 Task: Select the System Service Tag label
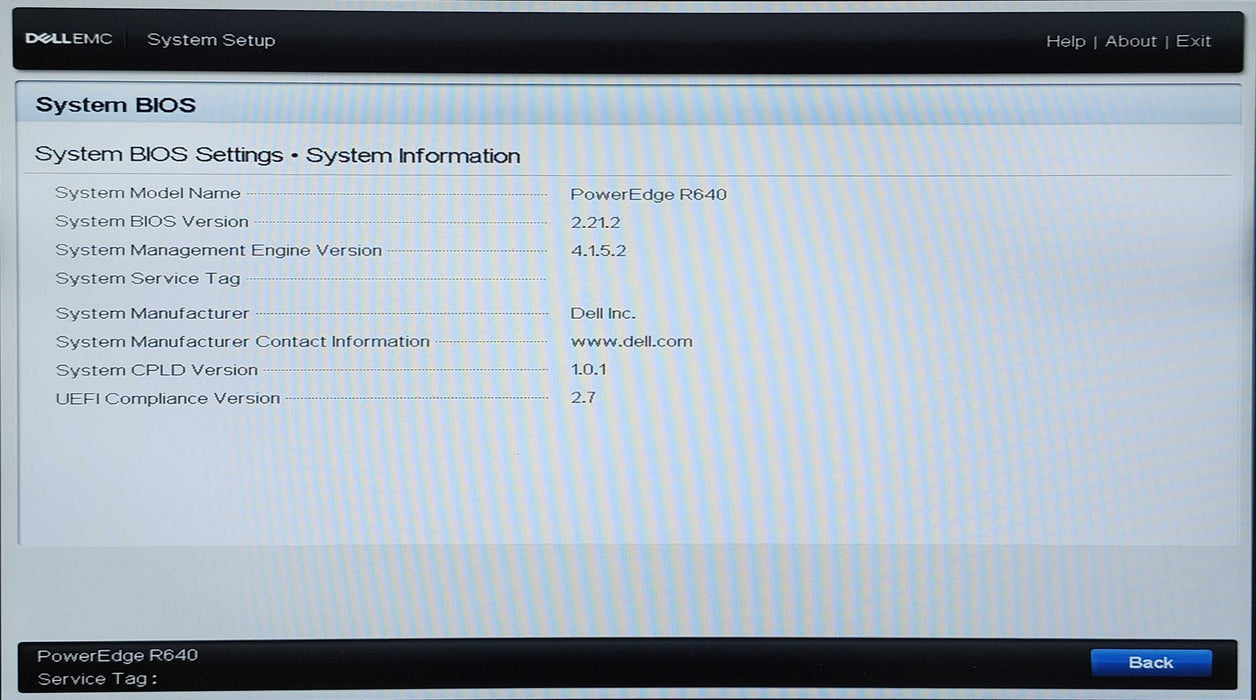coord(148,279)
